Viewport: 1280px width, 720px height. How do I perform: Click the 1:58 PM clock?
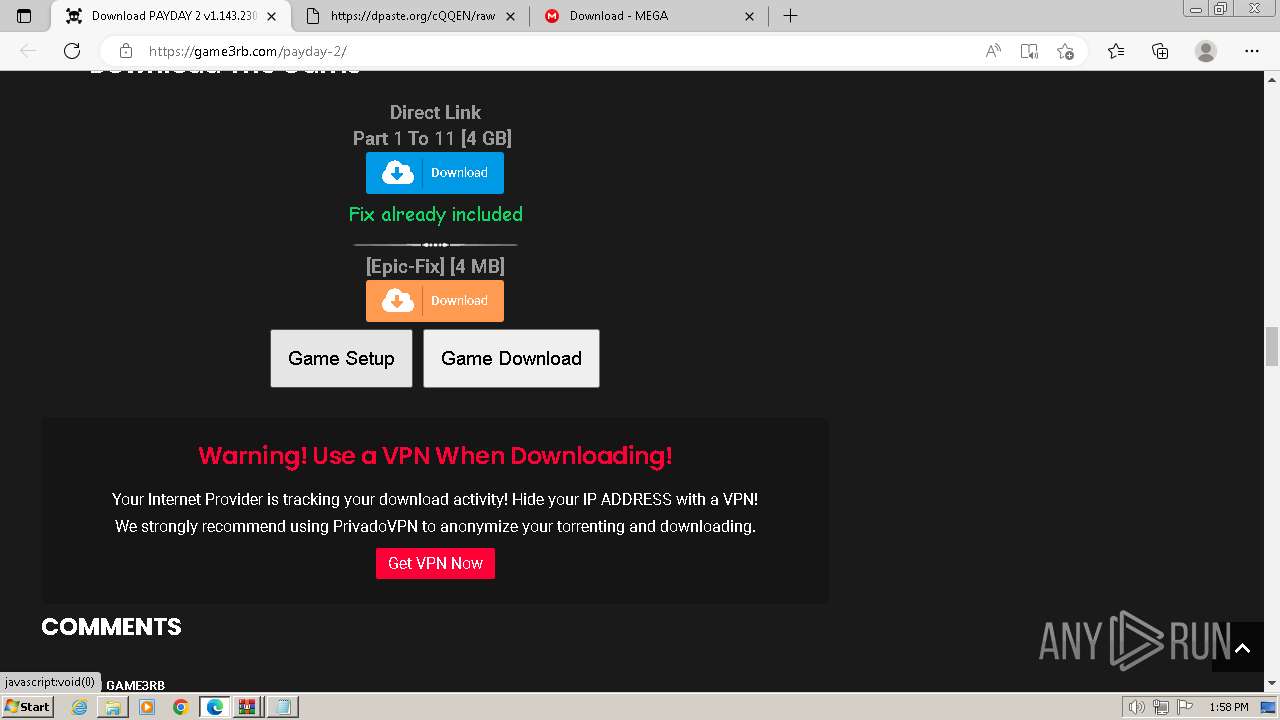1228,707
